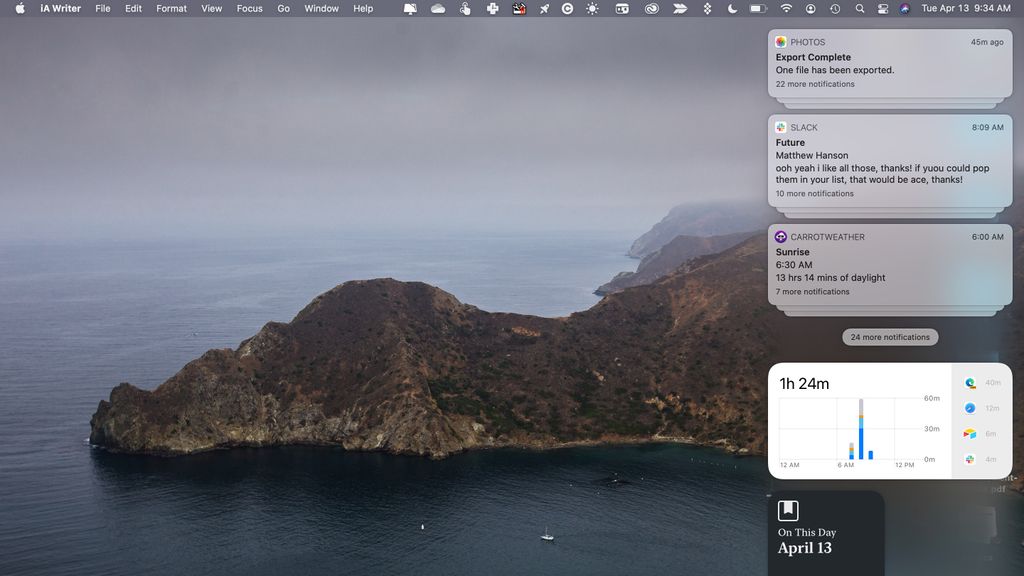The height and width of the screenshot is (576, 1024).
Task: Click the 24 more notifications button
Action: 888,337
